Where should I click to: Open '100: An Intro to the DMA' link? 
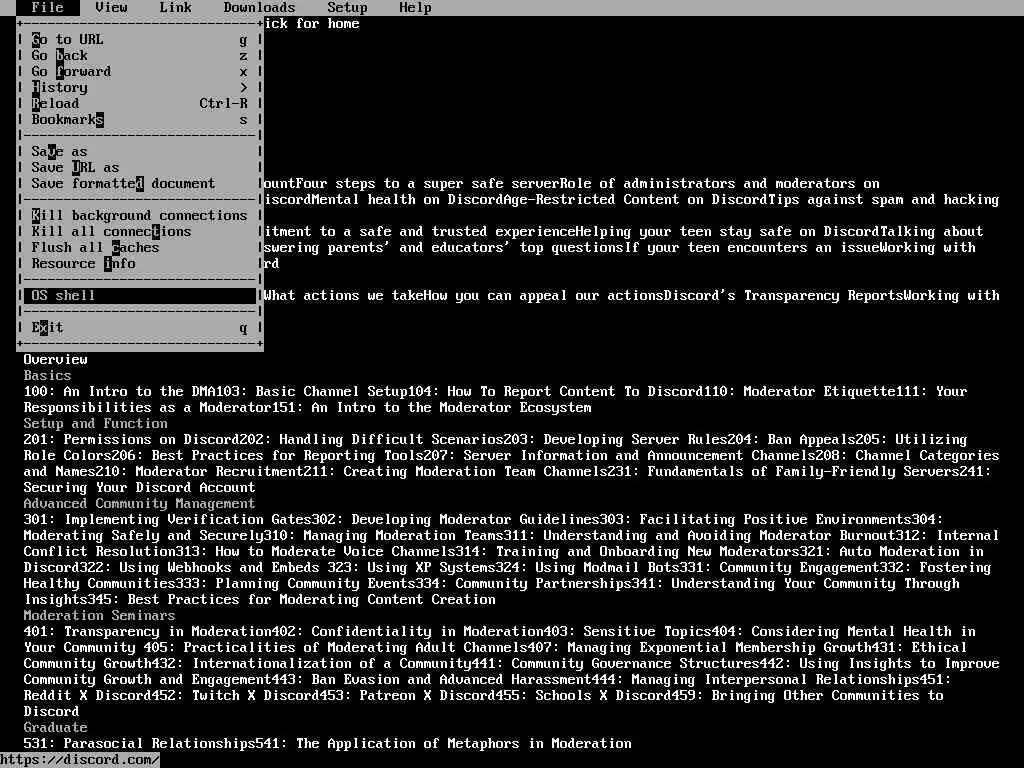[x=120, y=392]
